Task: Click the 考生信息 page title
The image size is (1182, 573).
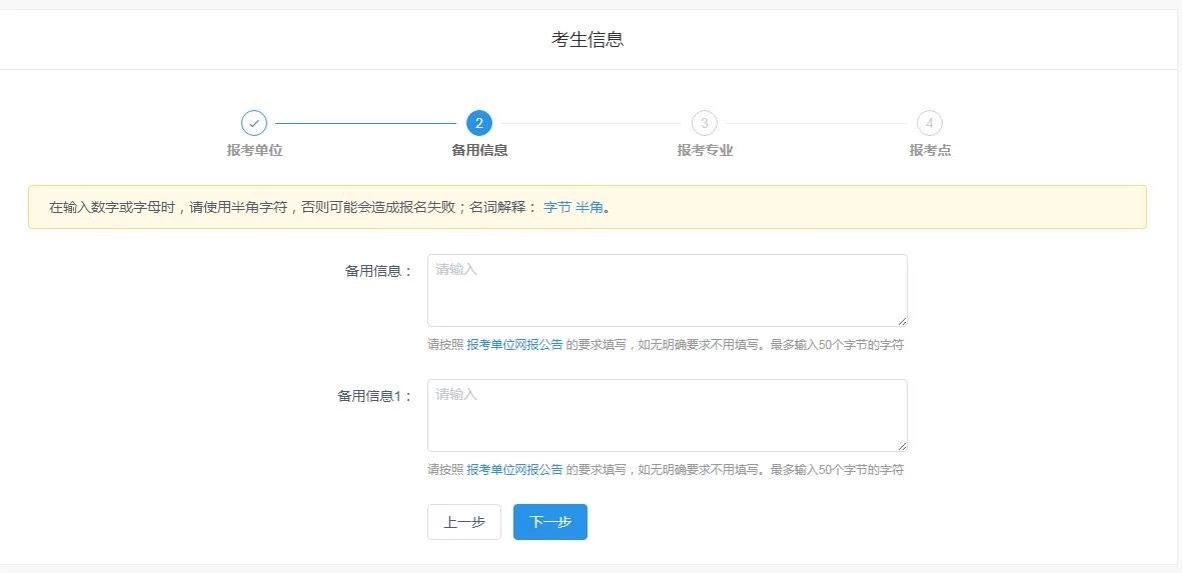Action: tap(588, 39)
